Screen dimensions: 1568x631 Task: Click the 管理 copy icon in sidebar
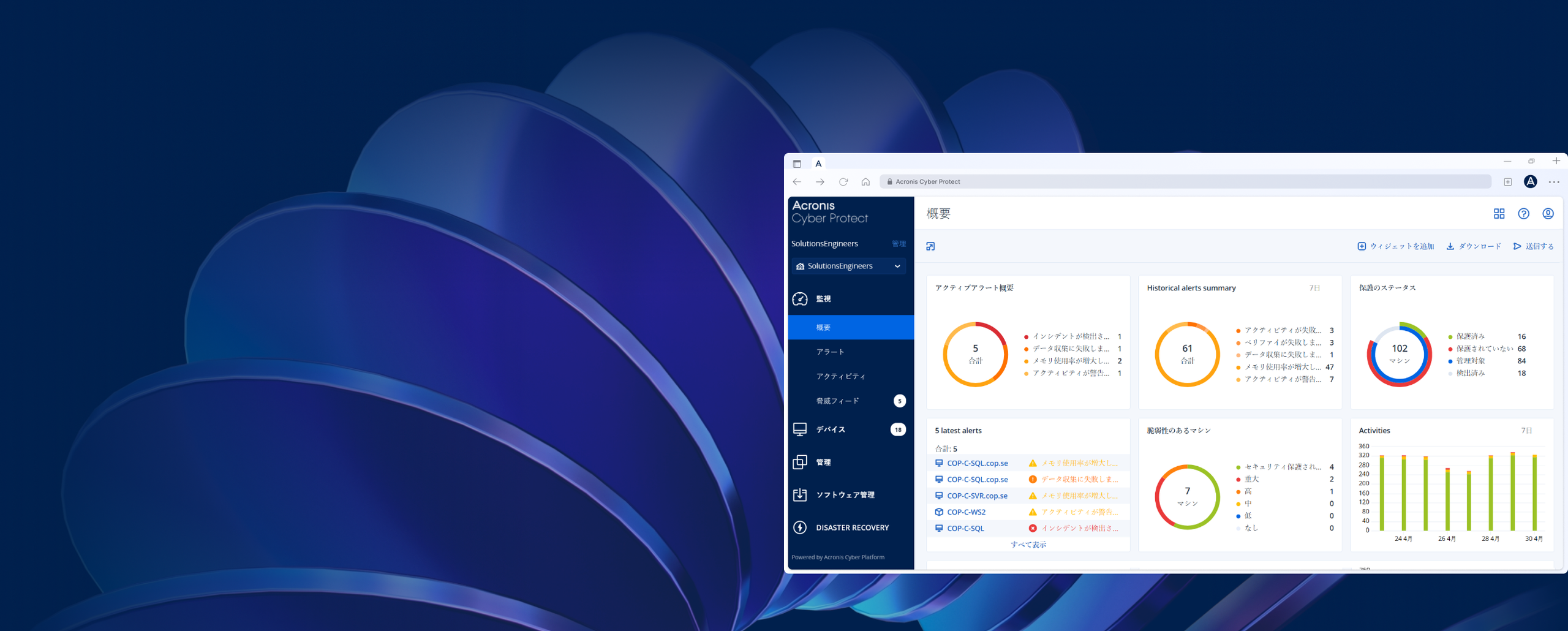[800, 462]
